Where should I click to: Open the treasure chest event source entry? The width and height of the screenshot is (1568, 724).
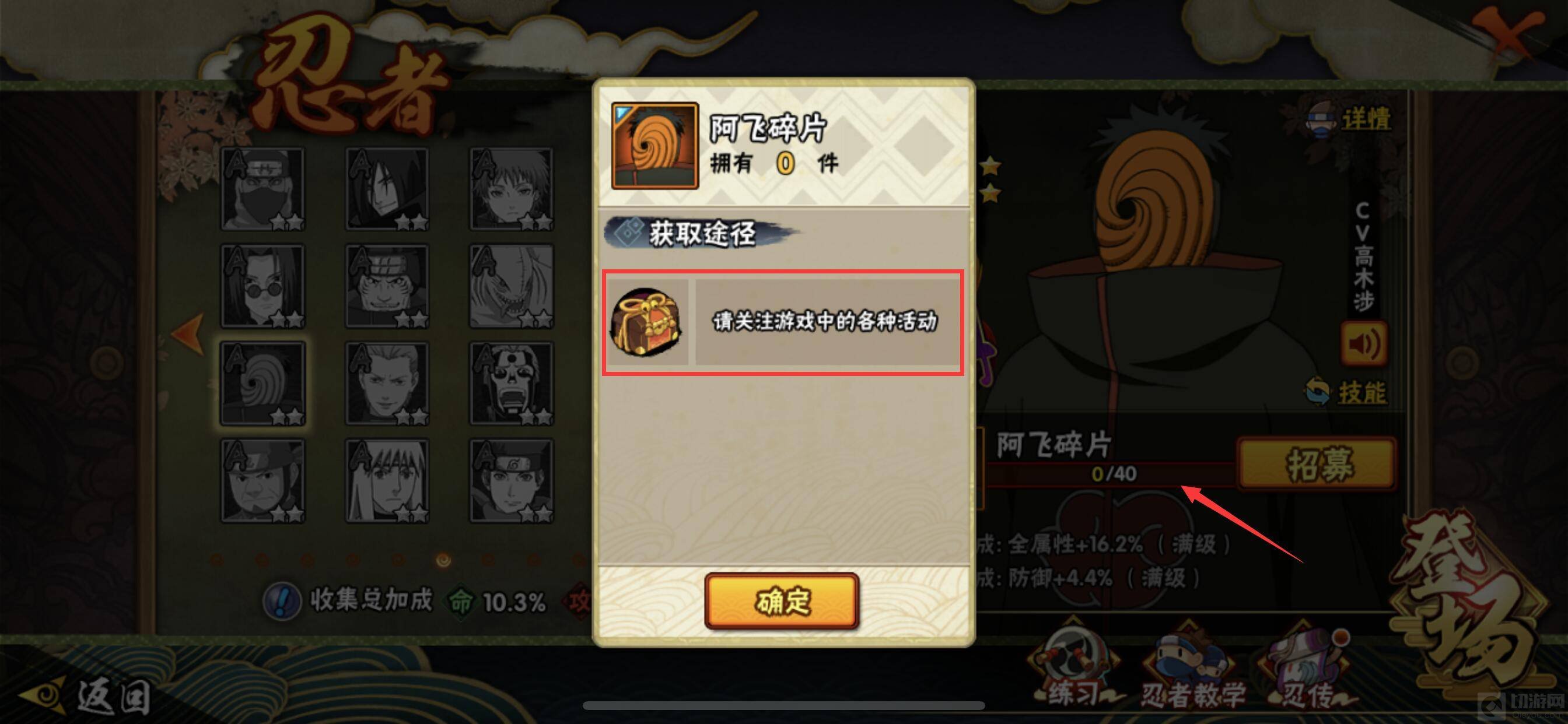(783, 322)
